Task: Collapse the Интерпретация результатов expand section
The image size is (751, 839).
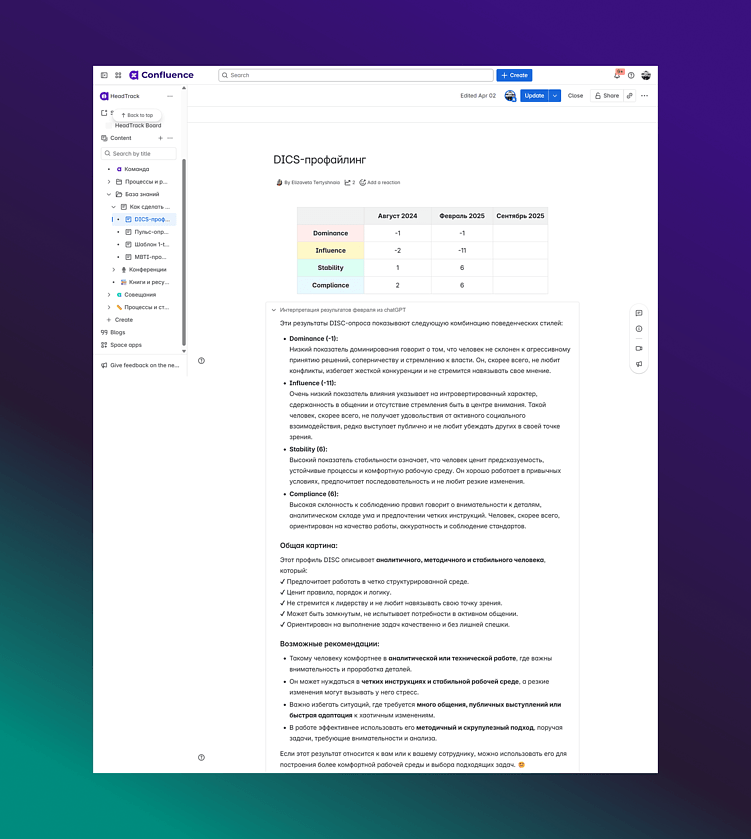Action: (274, 310)
